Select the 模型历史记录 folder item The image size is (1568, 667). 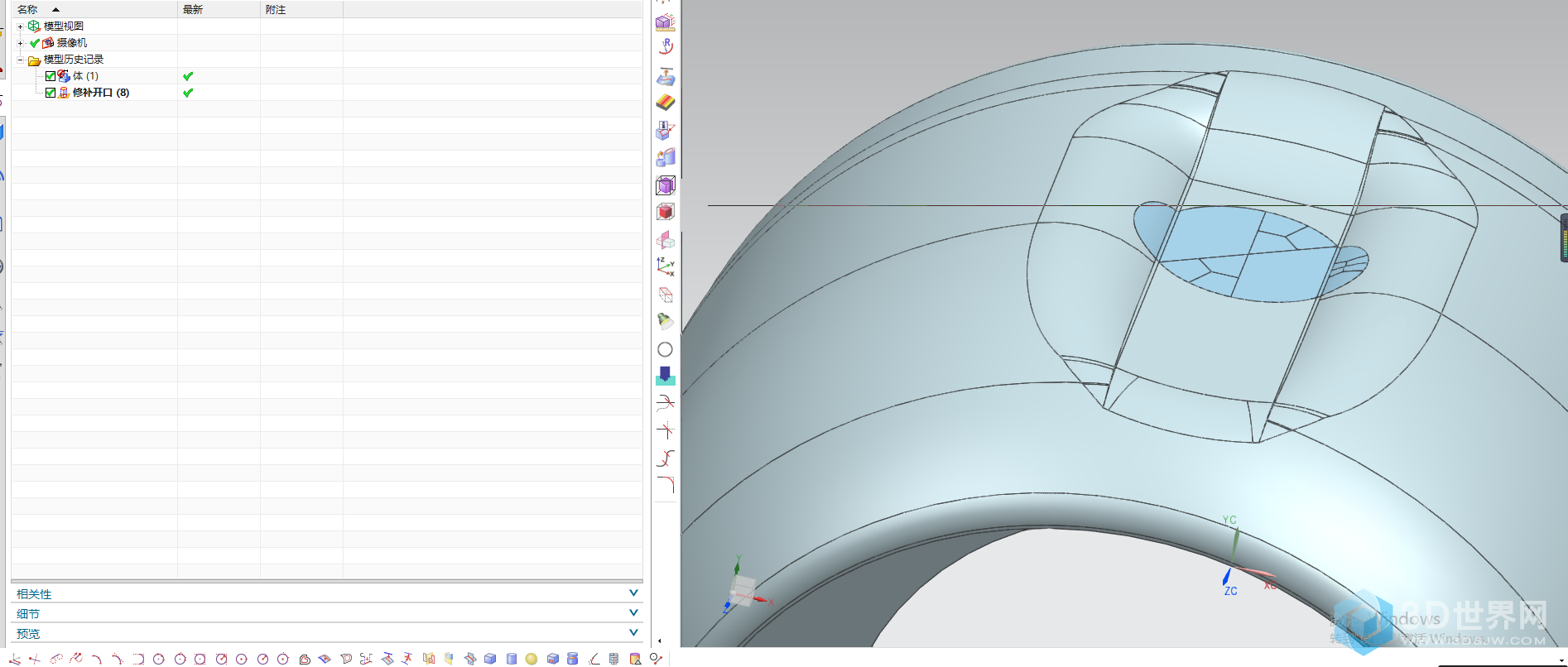[74, 60]
